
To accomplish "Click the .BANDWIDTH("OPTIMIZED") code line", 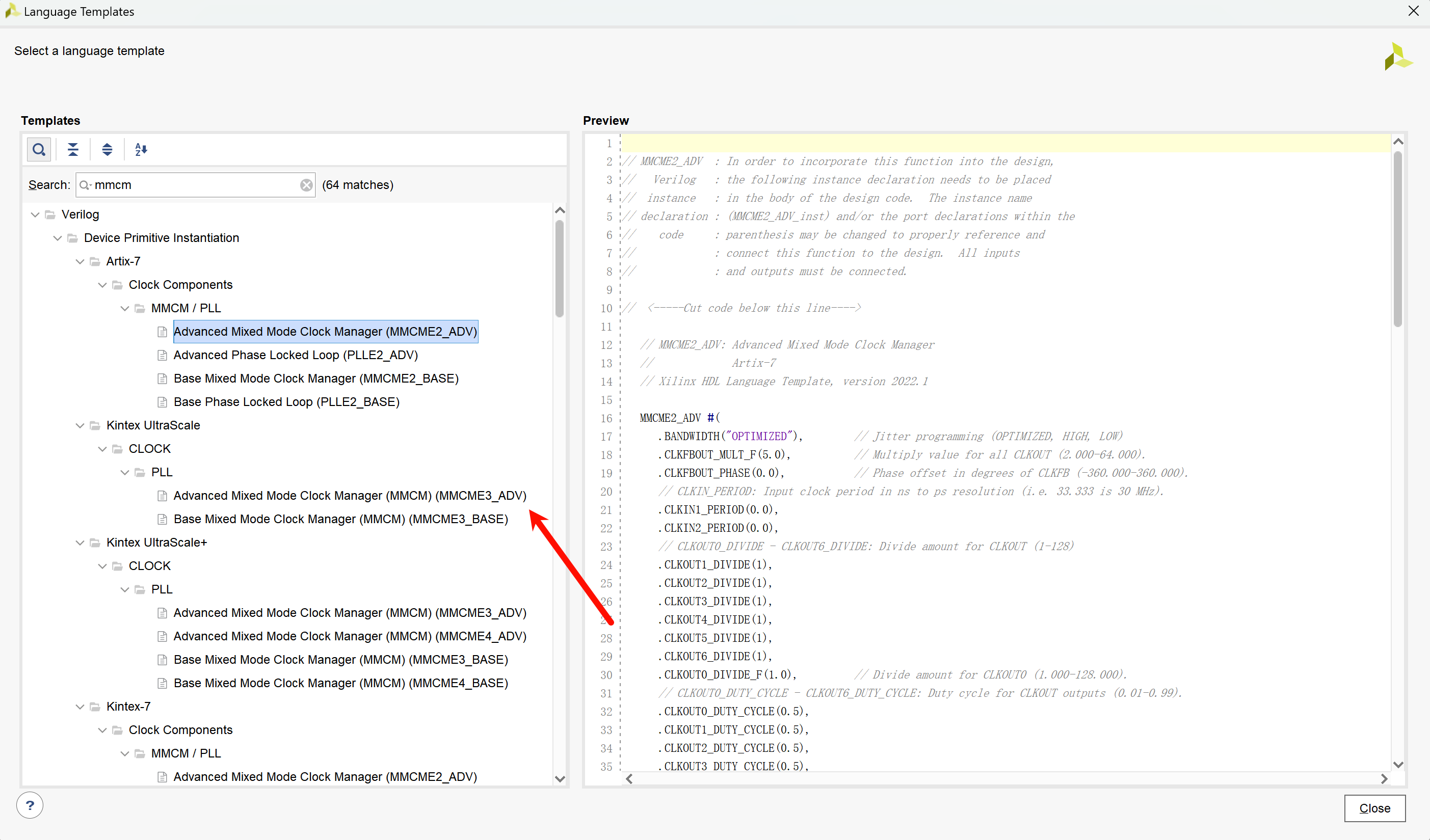I will pyautogui.click(x=730, y=436).
